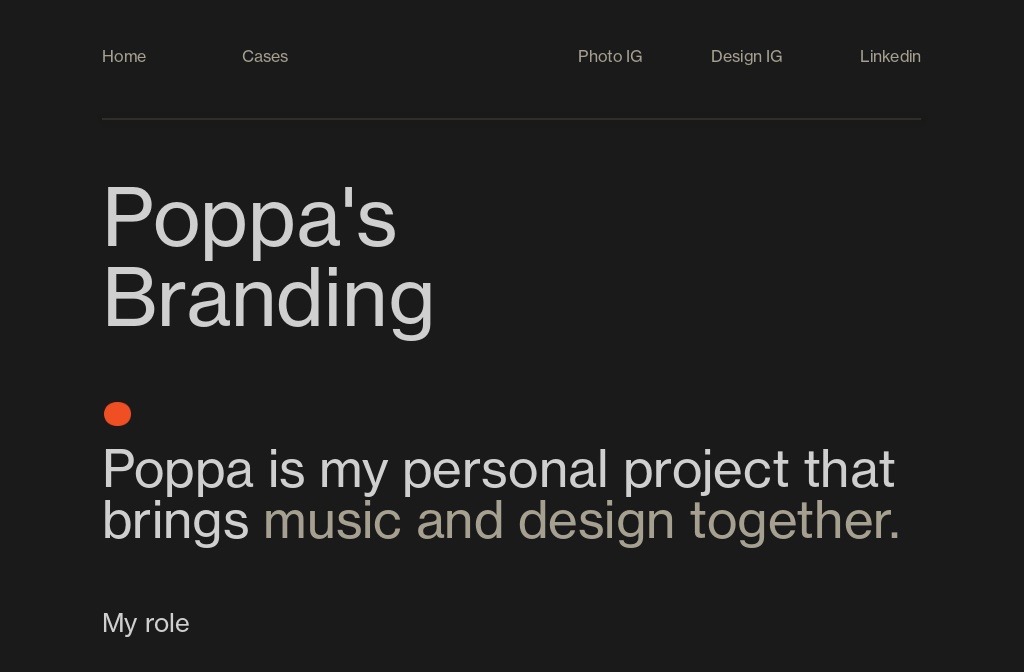Screen dimensions: 1024x672
Task: Navigate to the Cases page
Action: [264, 57]
